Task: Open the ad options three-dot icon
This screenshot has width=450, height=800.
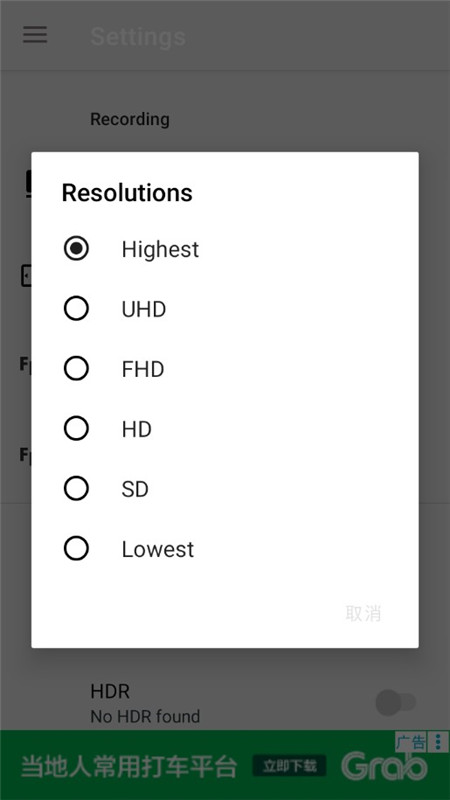Action: coord(438,741)
